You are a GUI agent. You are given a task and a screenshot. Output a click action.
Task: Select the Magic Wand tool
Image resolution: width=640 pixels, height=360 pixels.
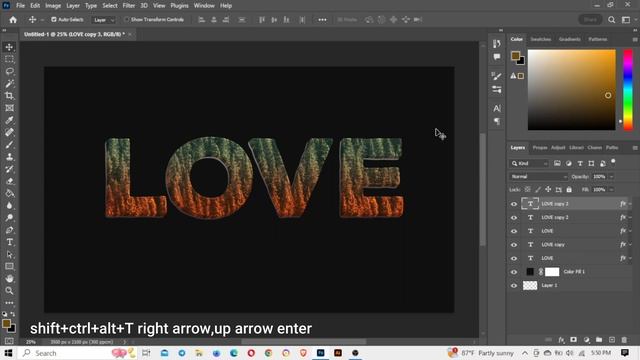click(9, 84)
